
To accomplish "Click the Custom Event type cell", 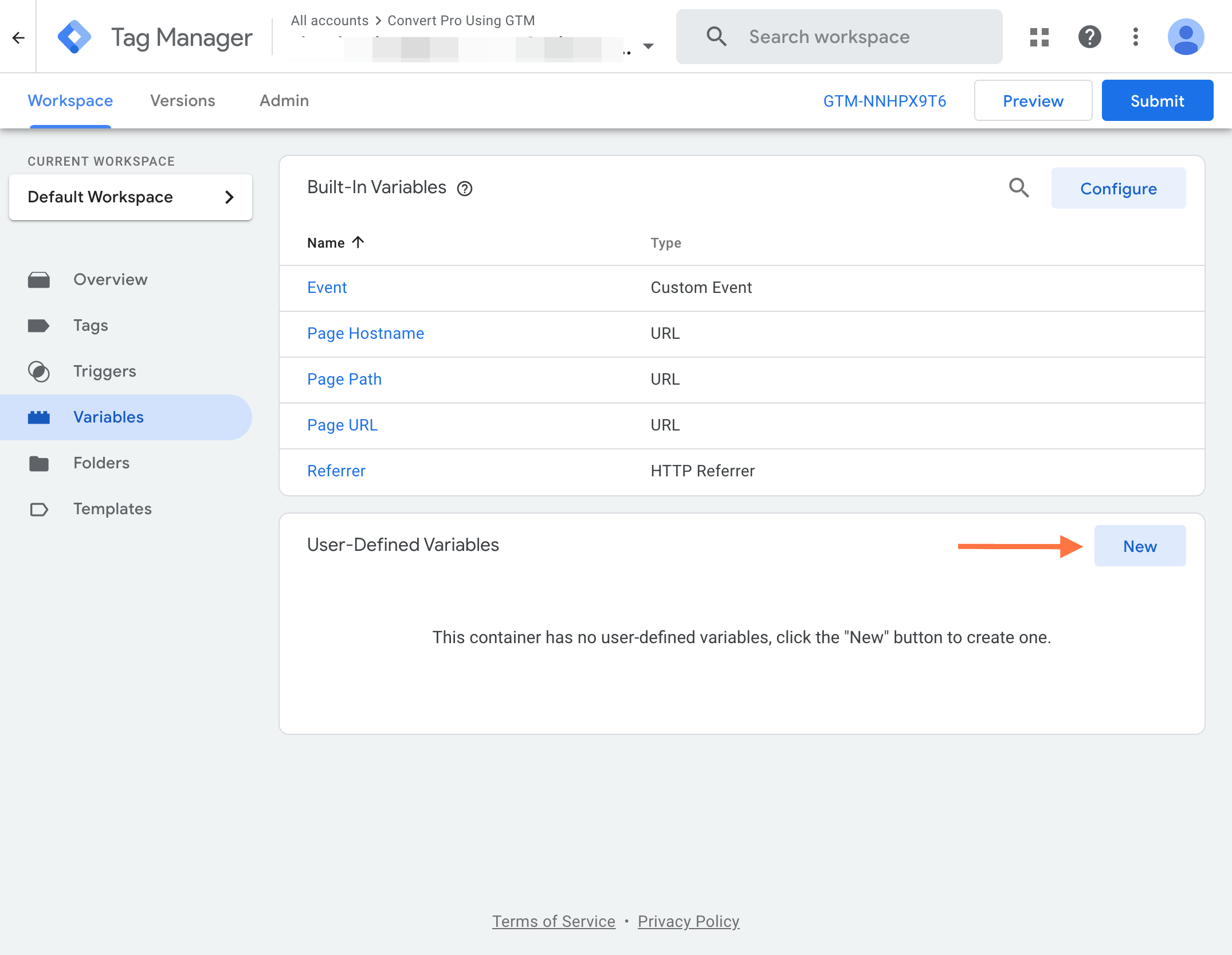I will coord(701,288).
